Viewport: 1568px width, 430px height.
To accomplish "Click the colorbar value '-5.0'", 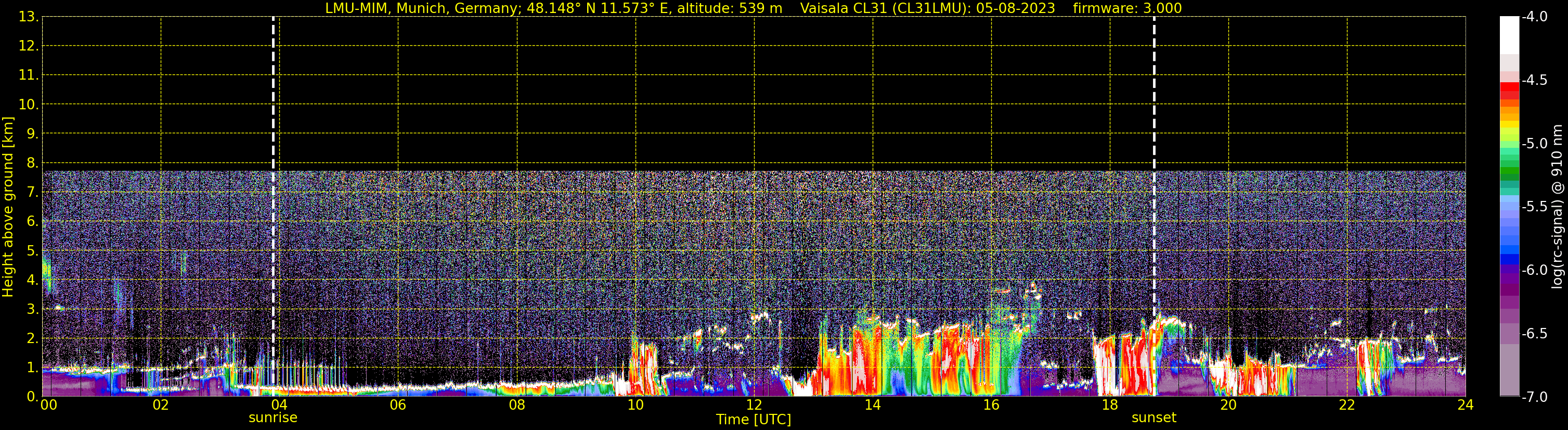I will coord(1534,144).
